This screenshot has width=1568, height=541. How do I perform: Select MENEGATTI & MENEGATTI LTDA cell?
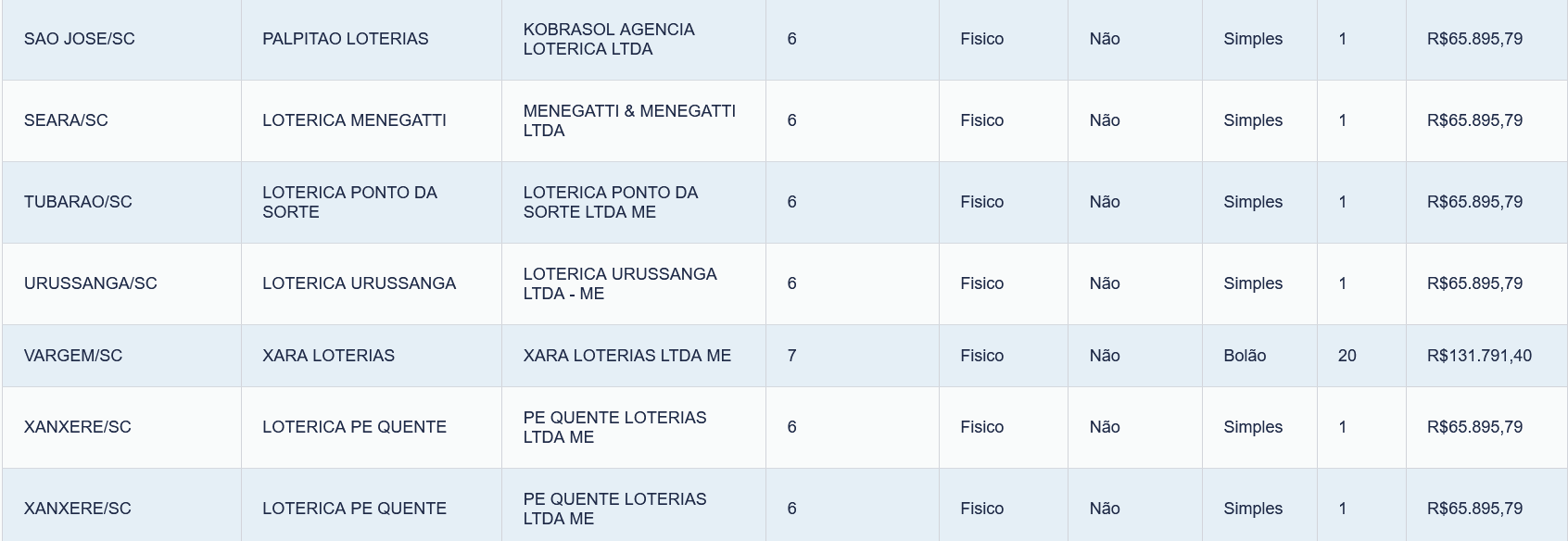pyautogui.click(x=634, y=120)
